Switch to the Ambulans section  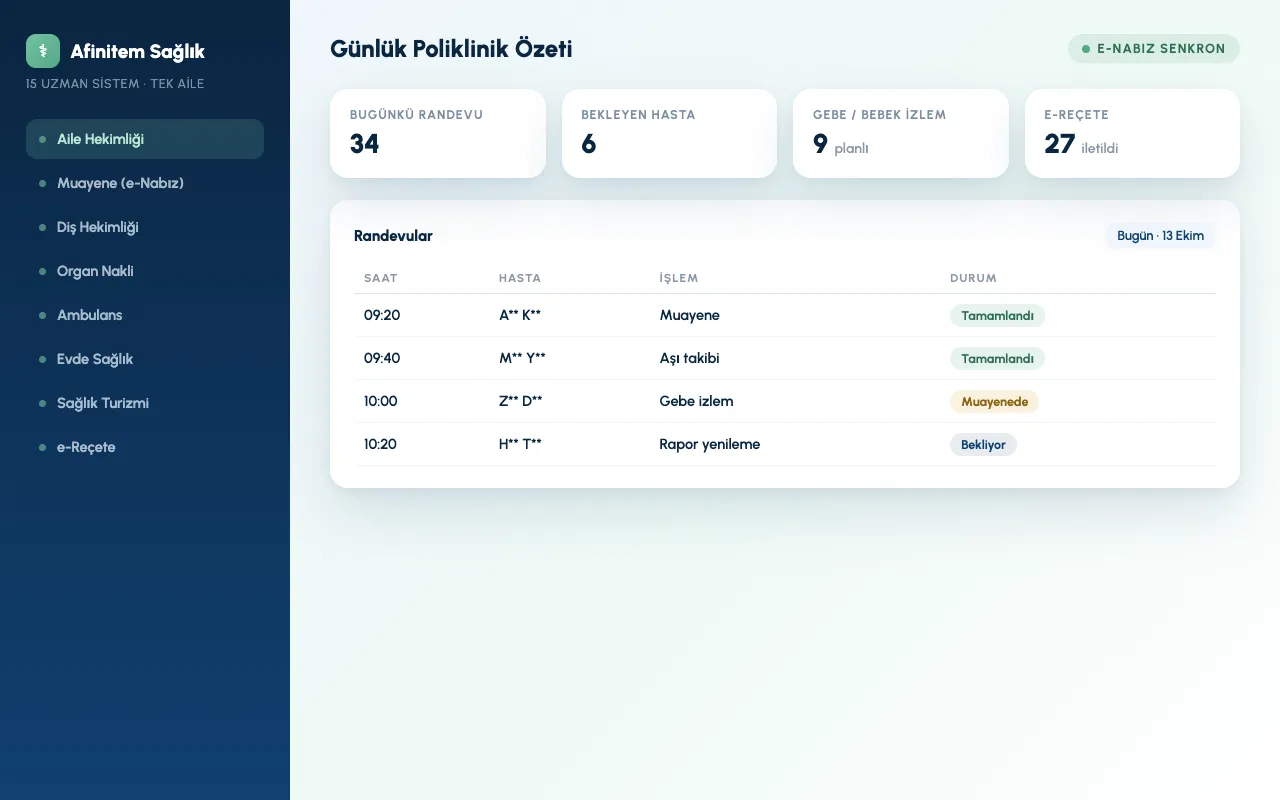pyautogui.click(x=145, y=315)
